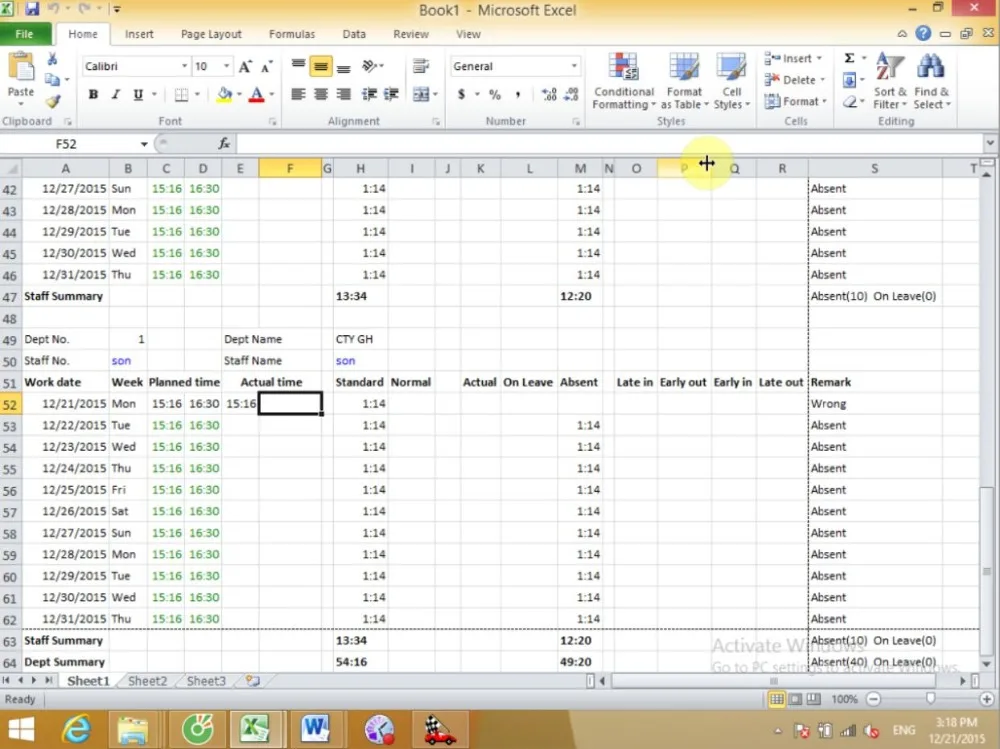Save workbook from quick access toolbar

point(31,9)
